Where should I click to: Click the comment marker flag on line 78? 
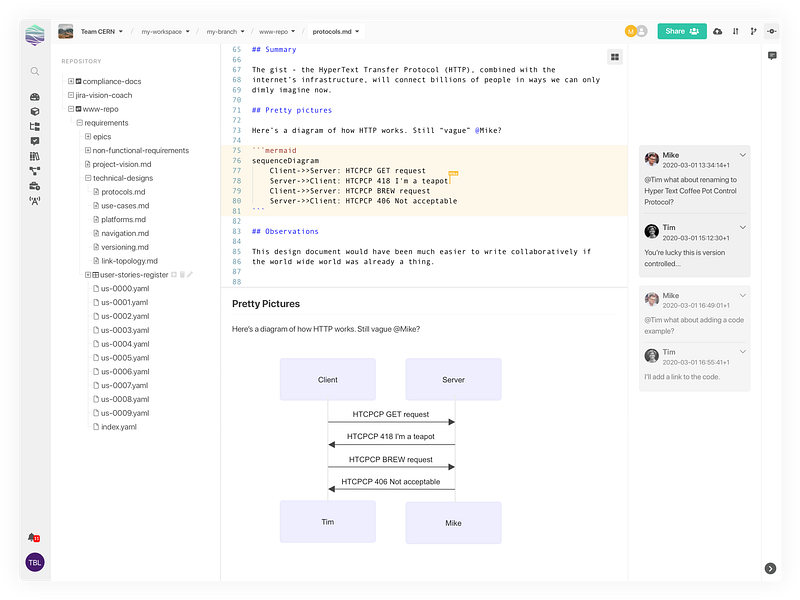click(453, 176)
